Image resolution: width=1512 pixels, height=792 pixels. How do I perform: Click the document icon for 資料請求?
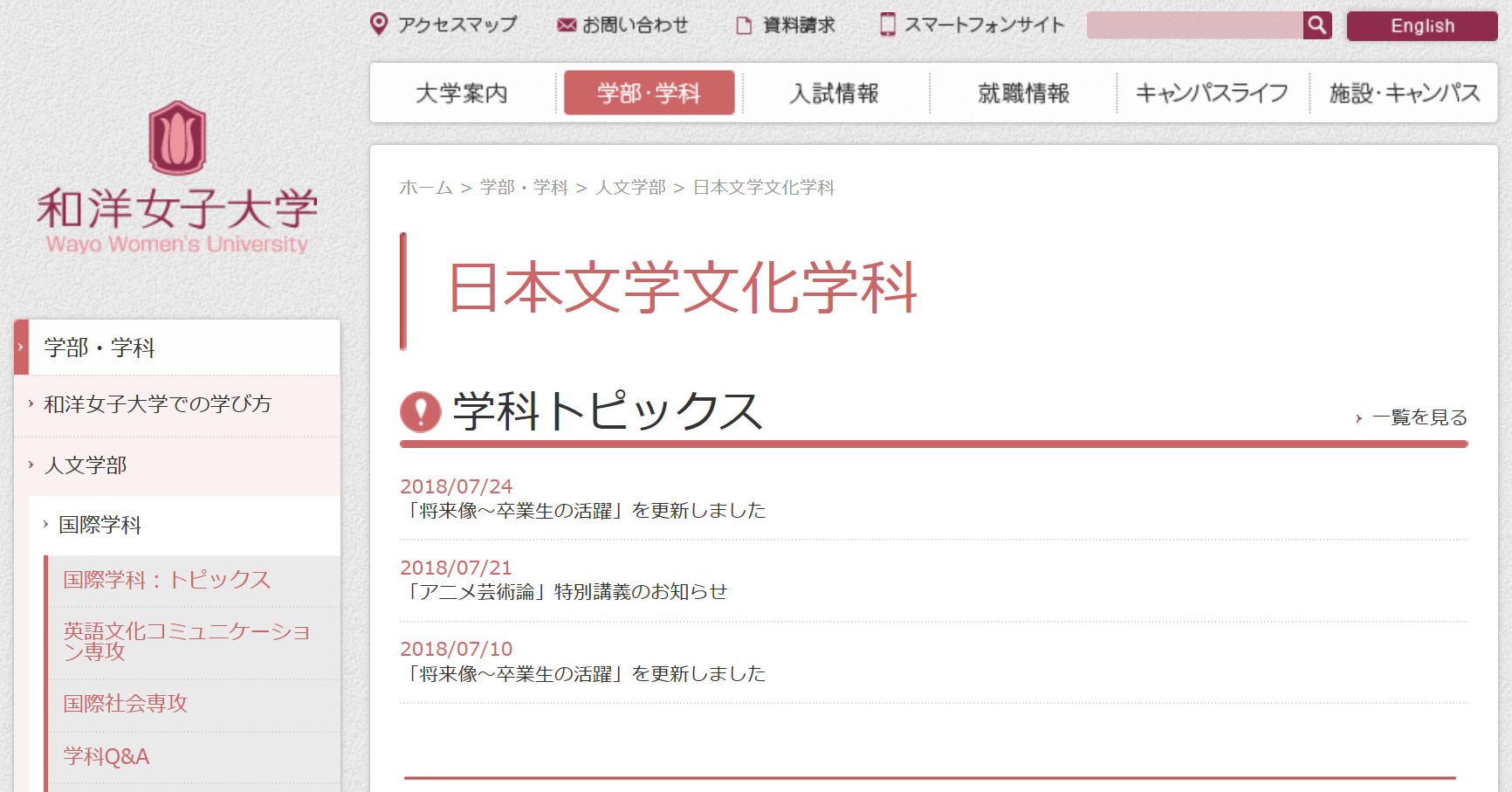pos(744,25)
